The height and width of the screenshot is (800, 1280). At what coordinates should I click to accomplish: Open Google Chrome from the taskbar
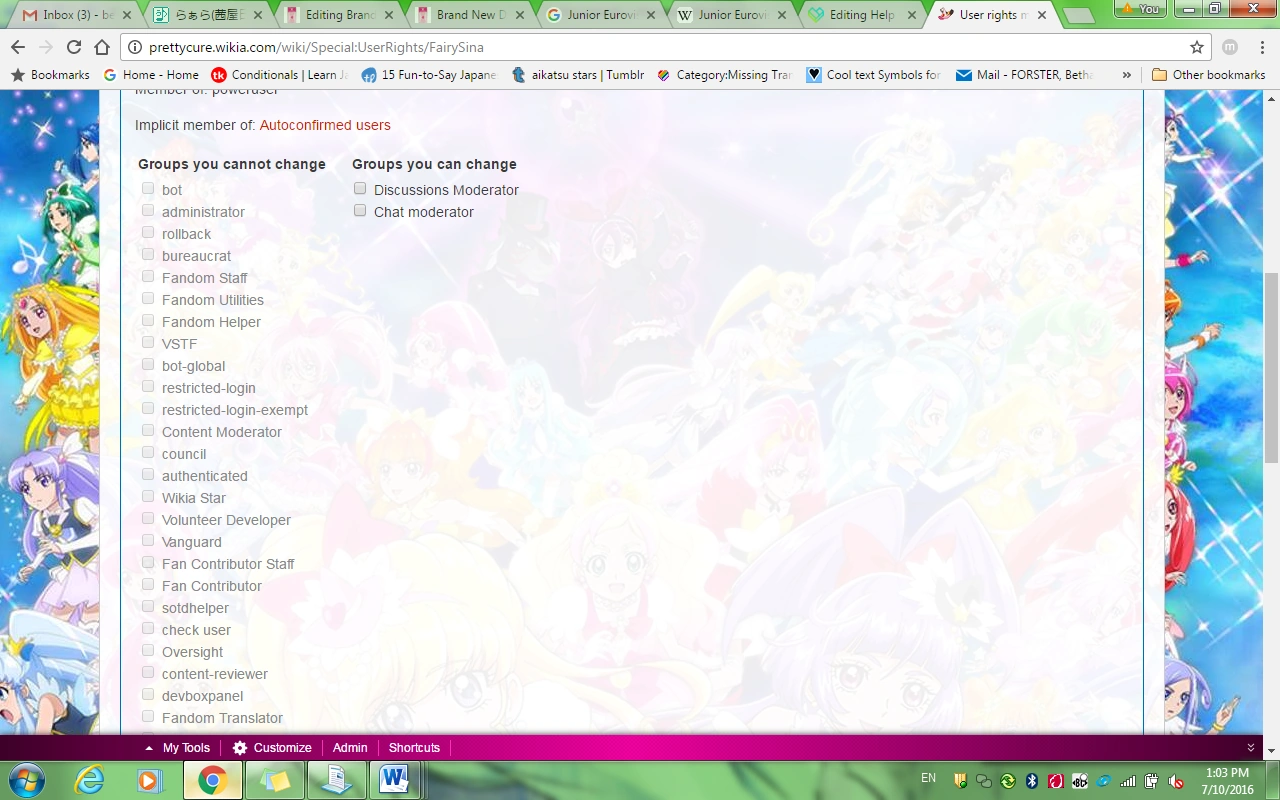click(x=212, y=780)
